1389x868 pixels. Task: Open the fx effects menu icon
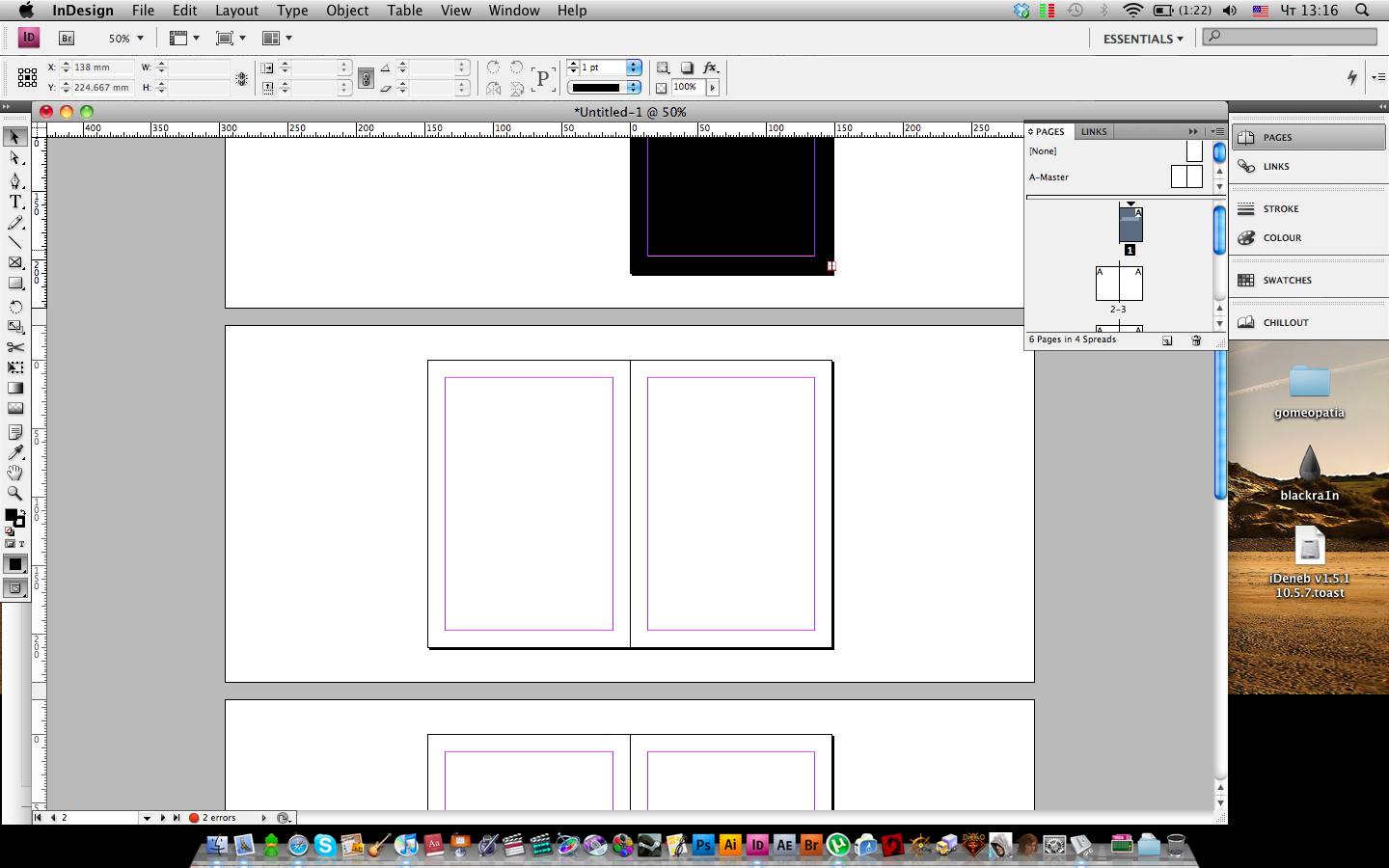coord(711,68)
